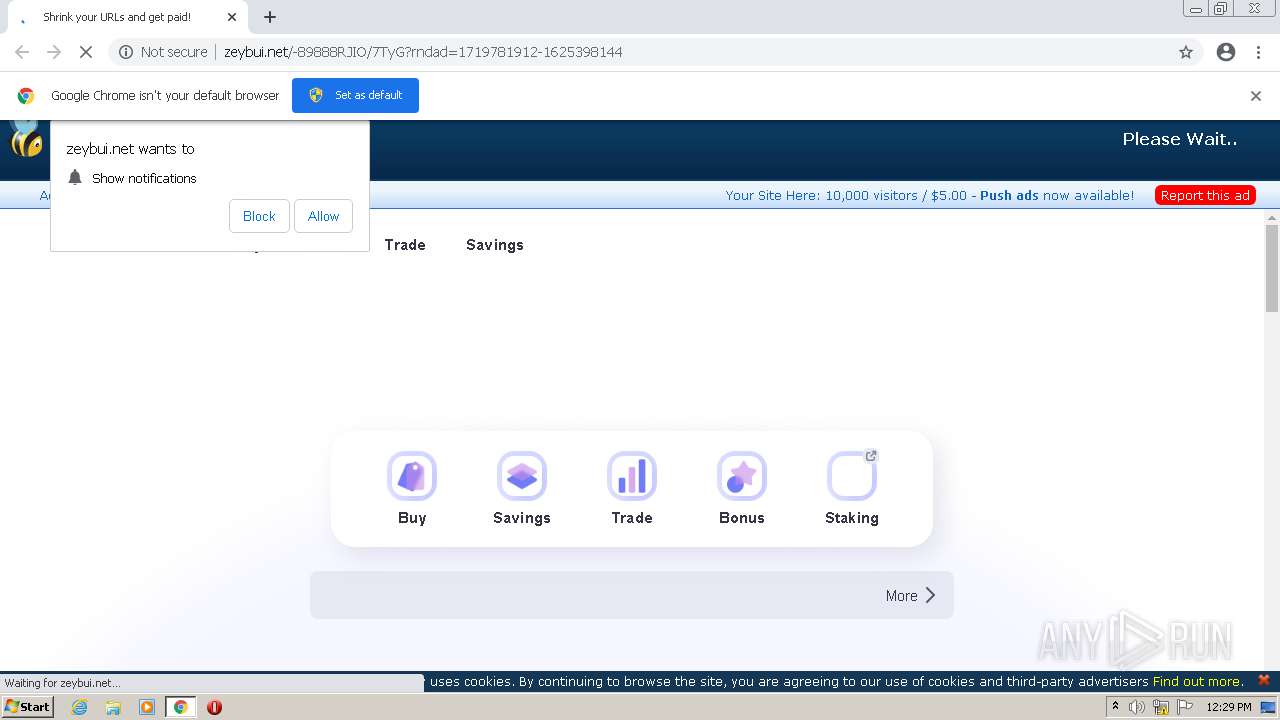Click the bee logo in header
Viewport: 1280px width, 720px height.
coord(26,140)
